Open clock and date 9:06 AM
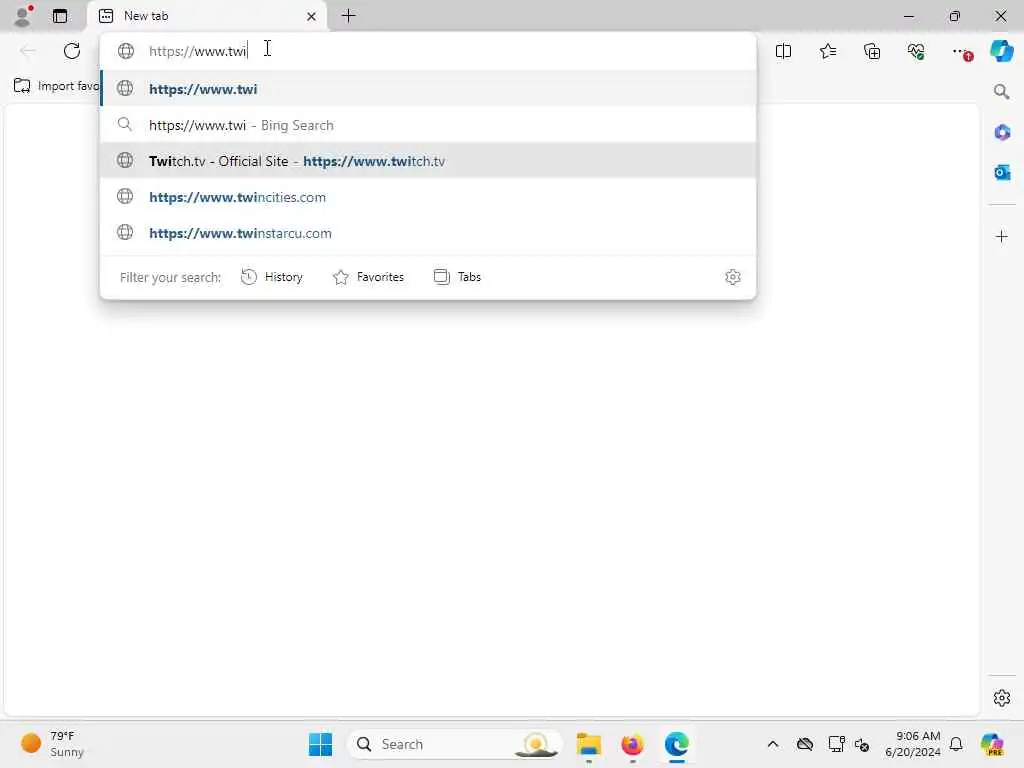The height and width of the screenshot is (768, 1024). click(913, 744)
